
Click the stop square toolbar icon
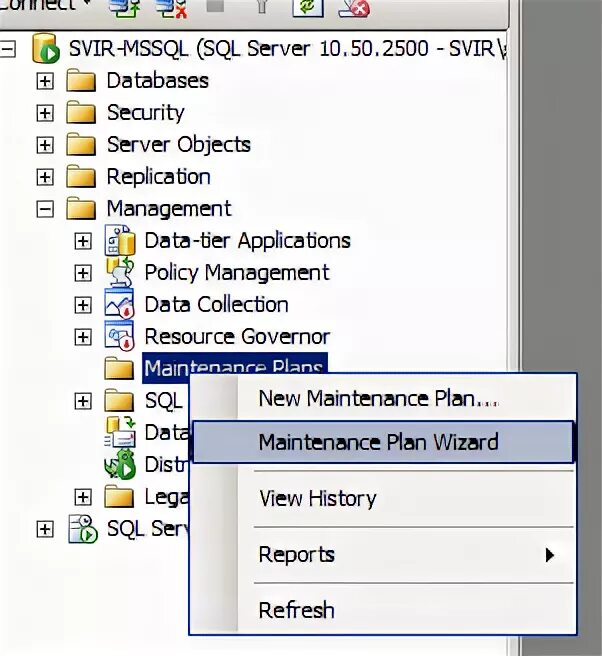point(215,5)
